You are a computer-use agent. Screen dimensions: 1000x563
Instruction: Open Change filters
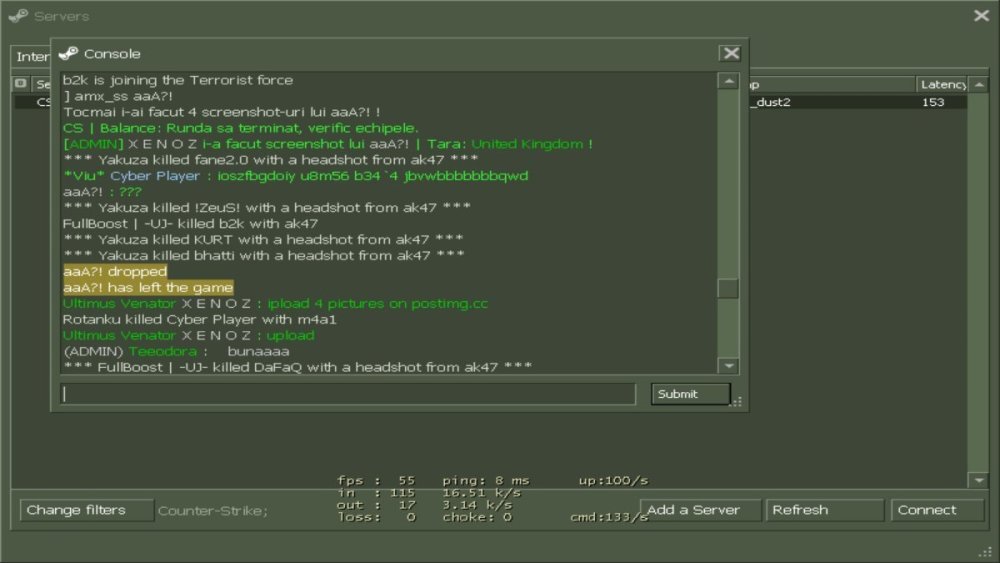tap(86, 510)
